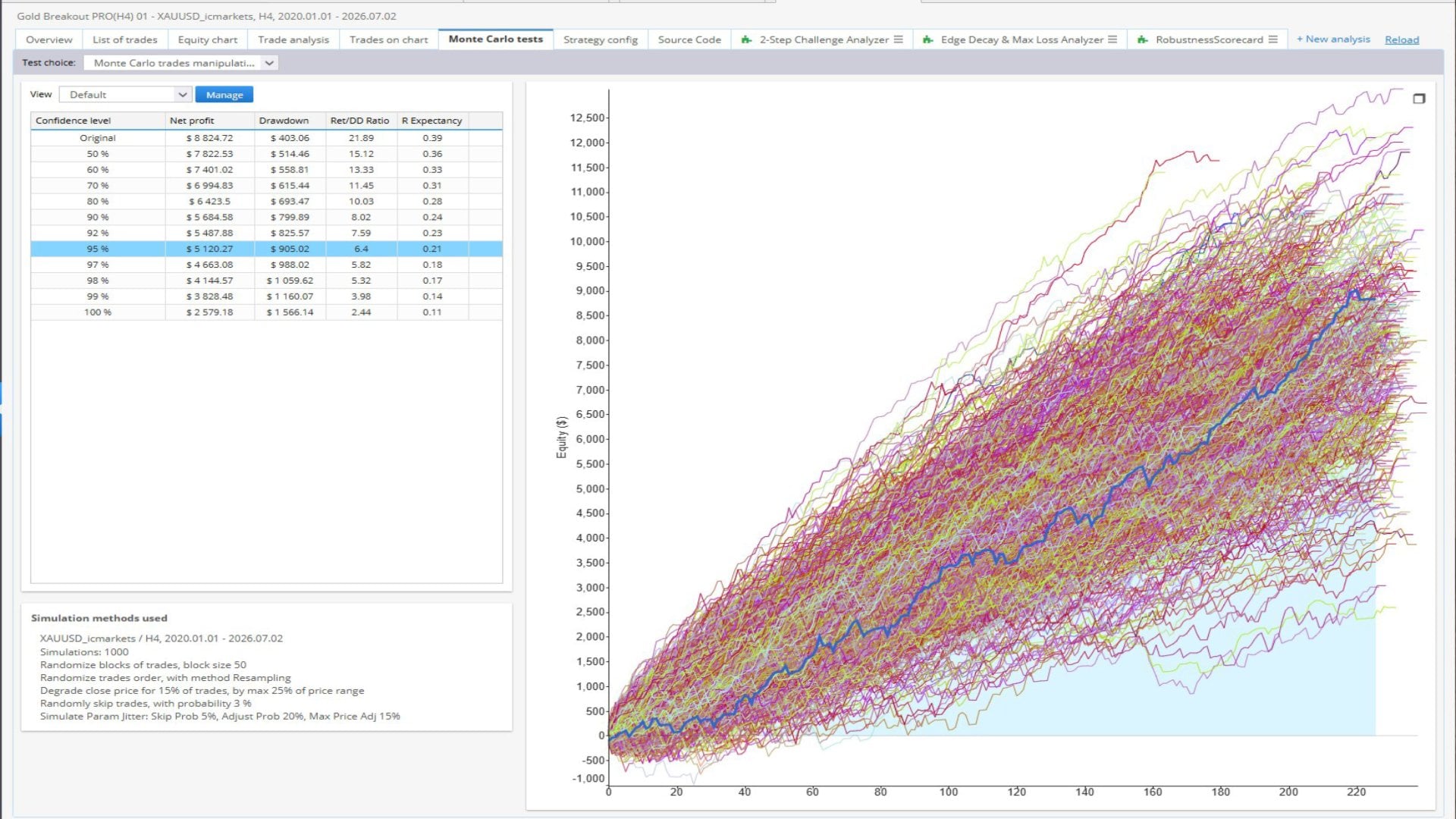Select the Strategy config tab
The image size is (1456, 819).
(x=601, y=39)
